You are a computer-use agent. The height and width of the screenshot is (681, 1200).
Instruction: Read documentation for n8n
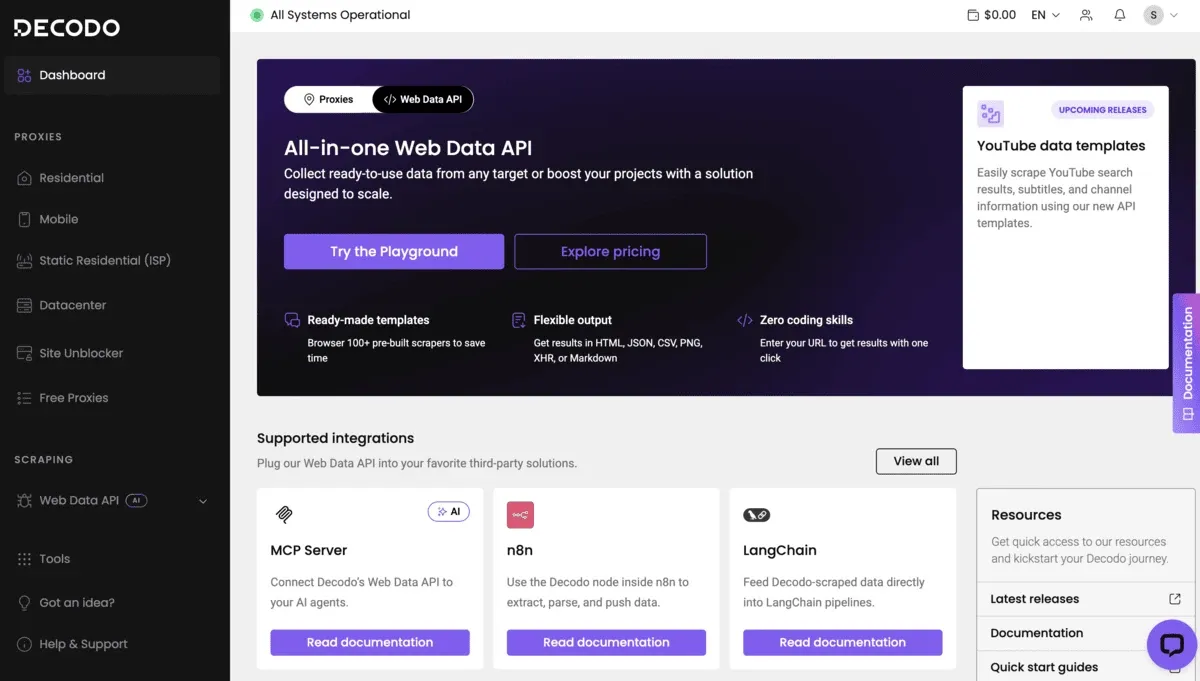click(606, 642)
